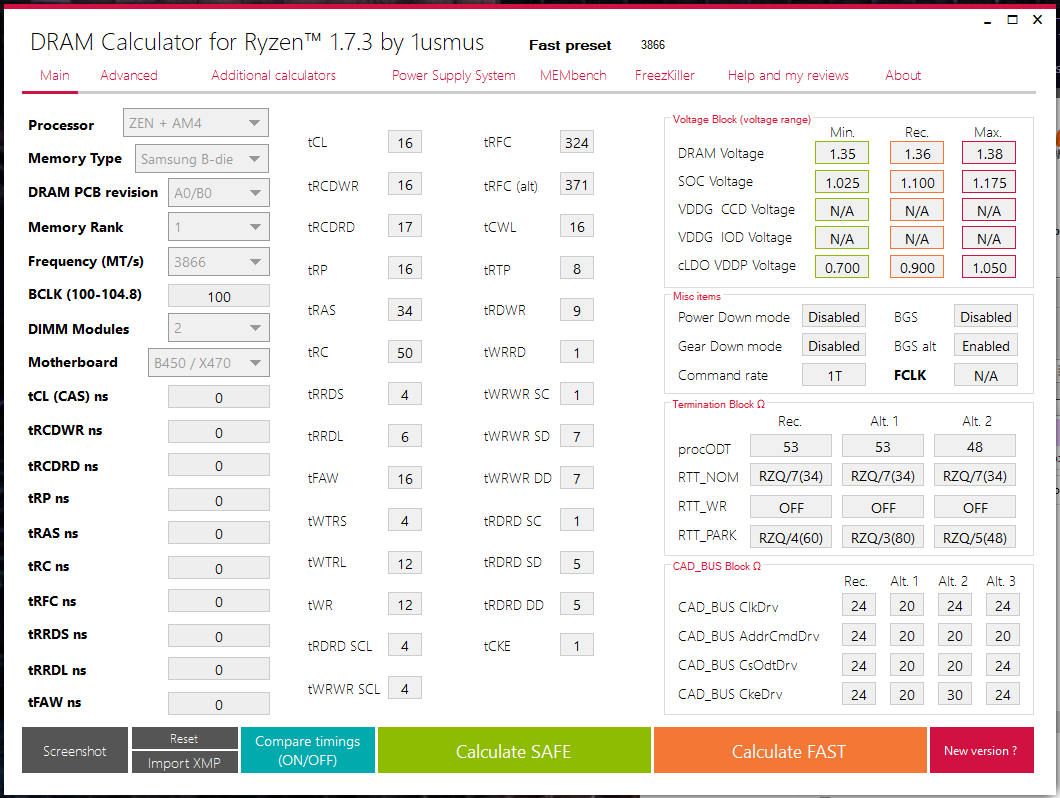The image size is (1060, 798).
Task: Click the DRAM Voltage Rec. value 1.36
Action: [x=917, y=154]
